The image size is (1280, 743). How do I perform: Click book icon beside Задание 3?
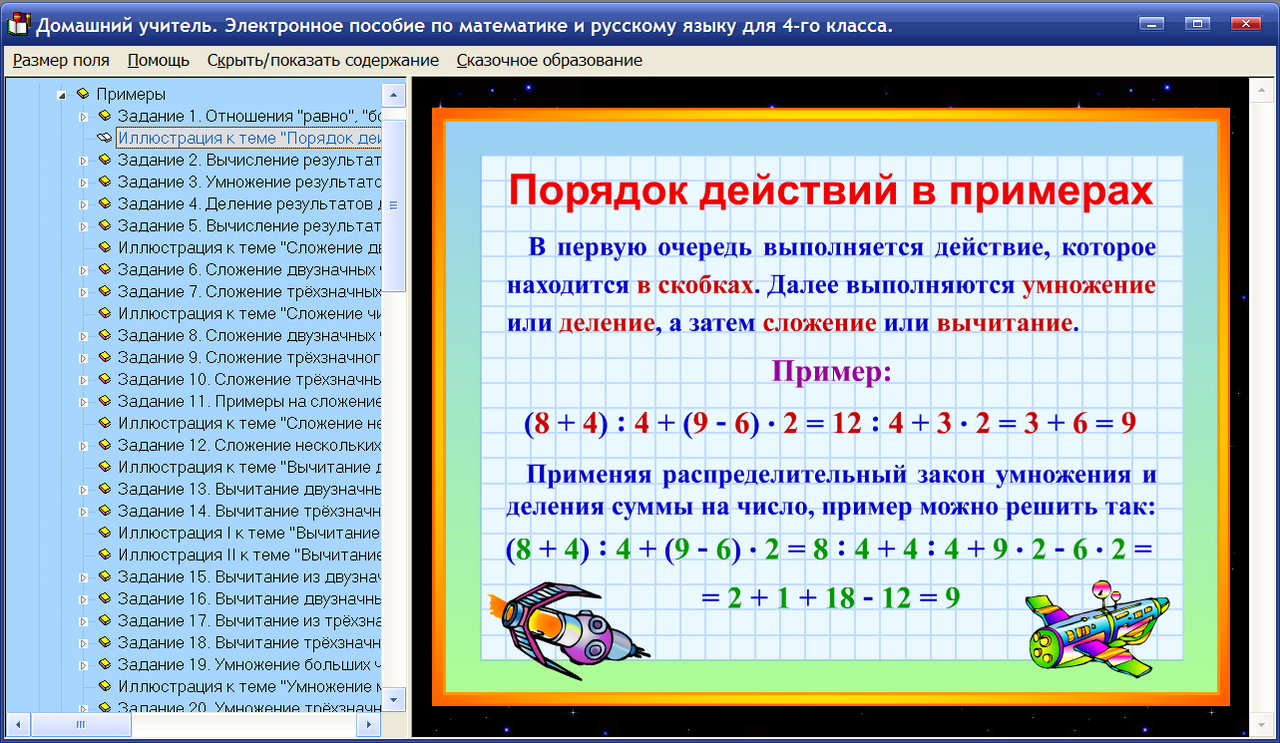[x=104, y=182]
